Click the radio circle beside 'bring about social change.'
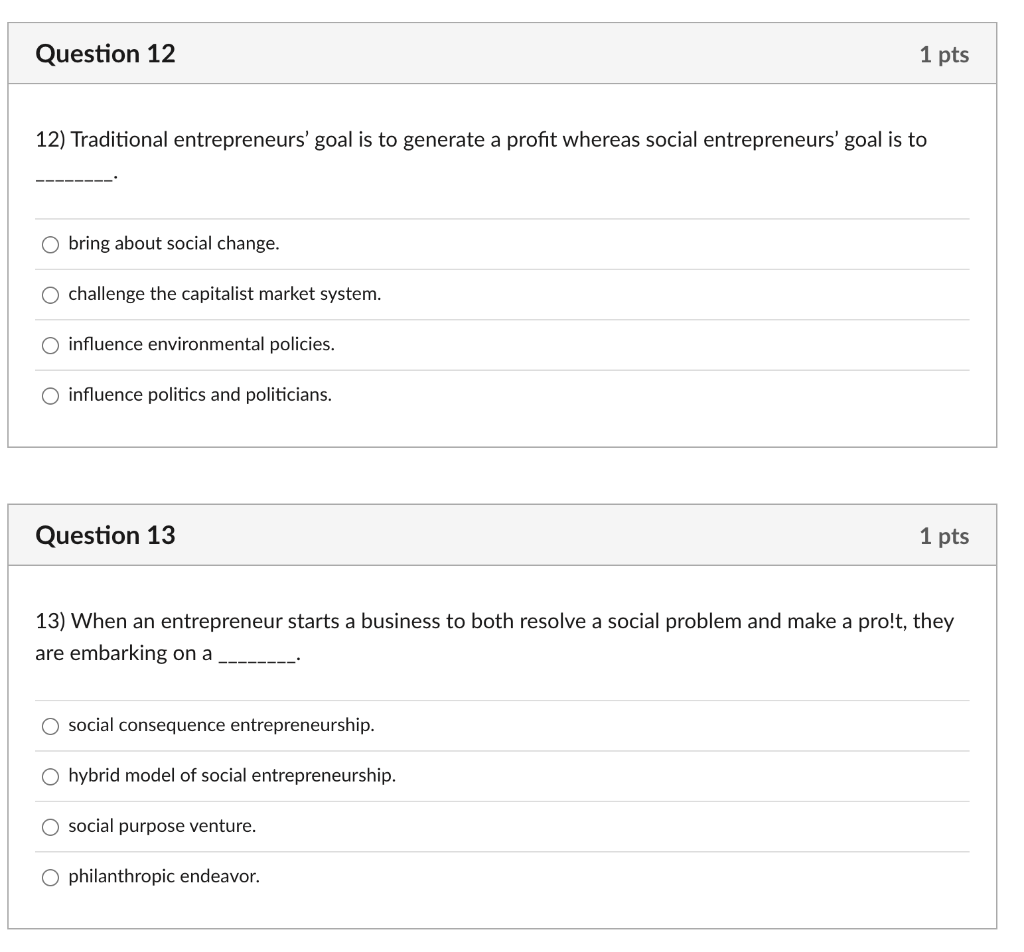Viewport: 1024px width, 952px height. (48, 242)
